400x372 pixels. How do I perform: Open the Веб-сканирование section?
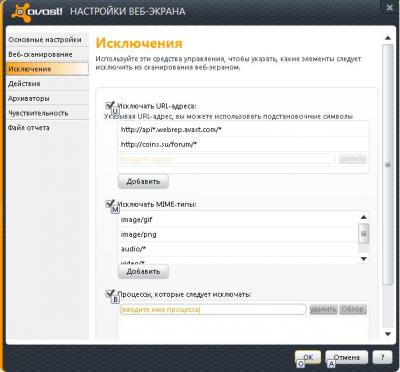click(47, 54)
